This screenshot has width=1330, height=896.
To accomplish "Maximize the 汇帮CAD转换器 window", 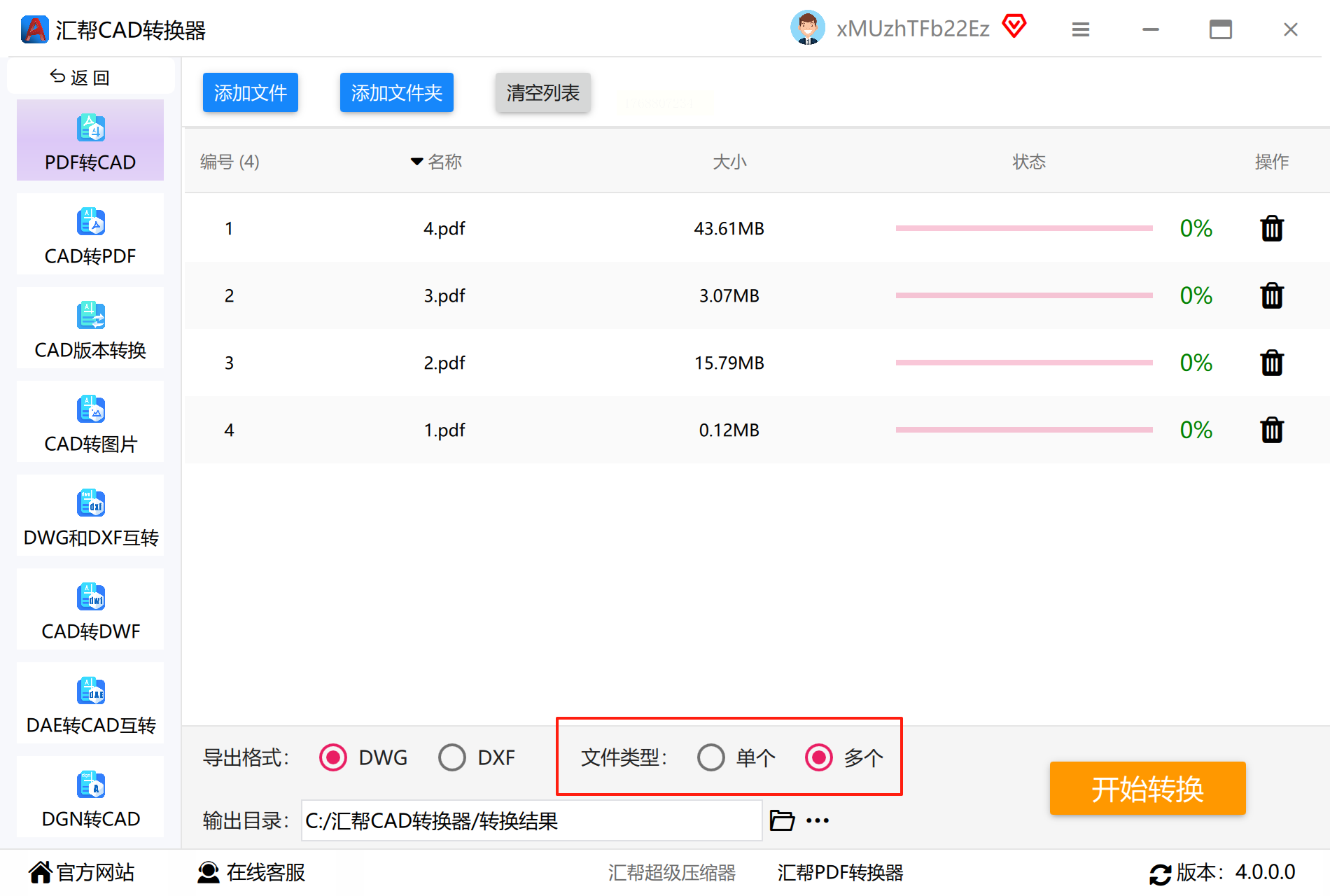I will click(x=1221, y=29).
